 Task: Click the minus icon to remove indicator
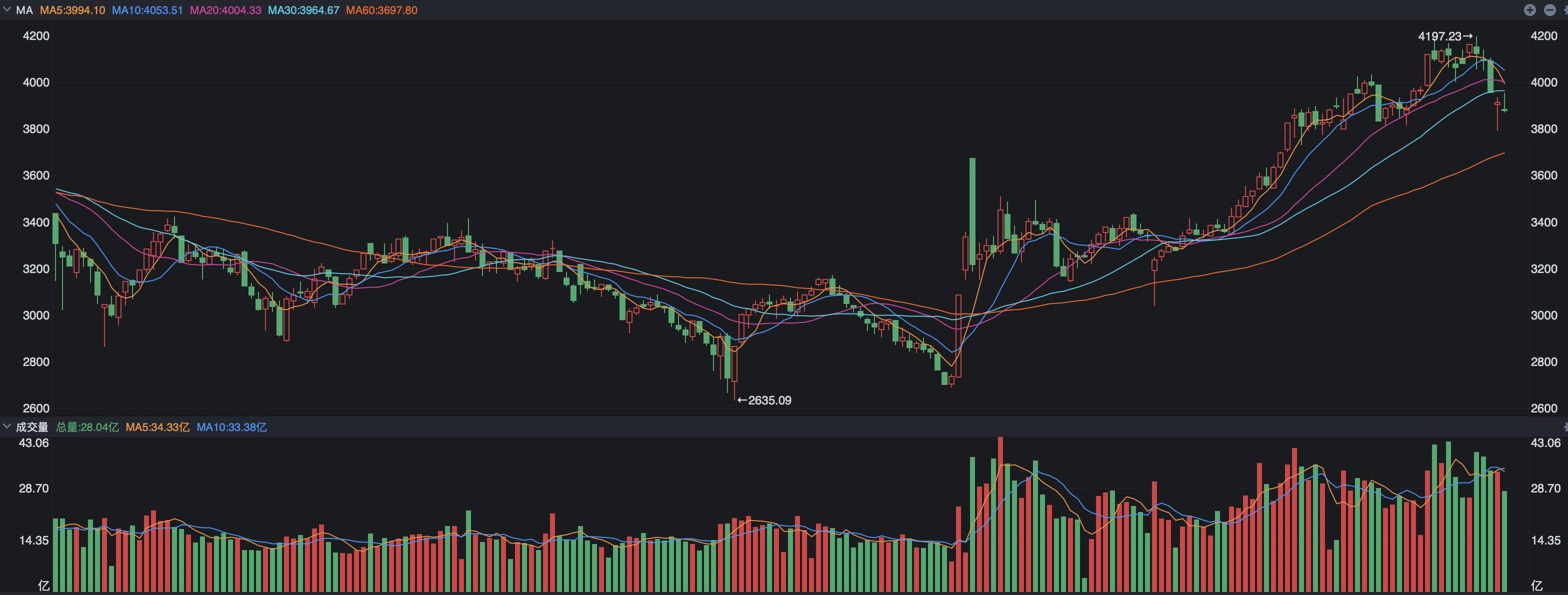[x=1549, y=10]
